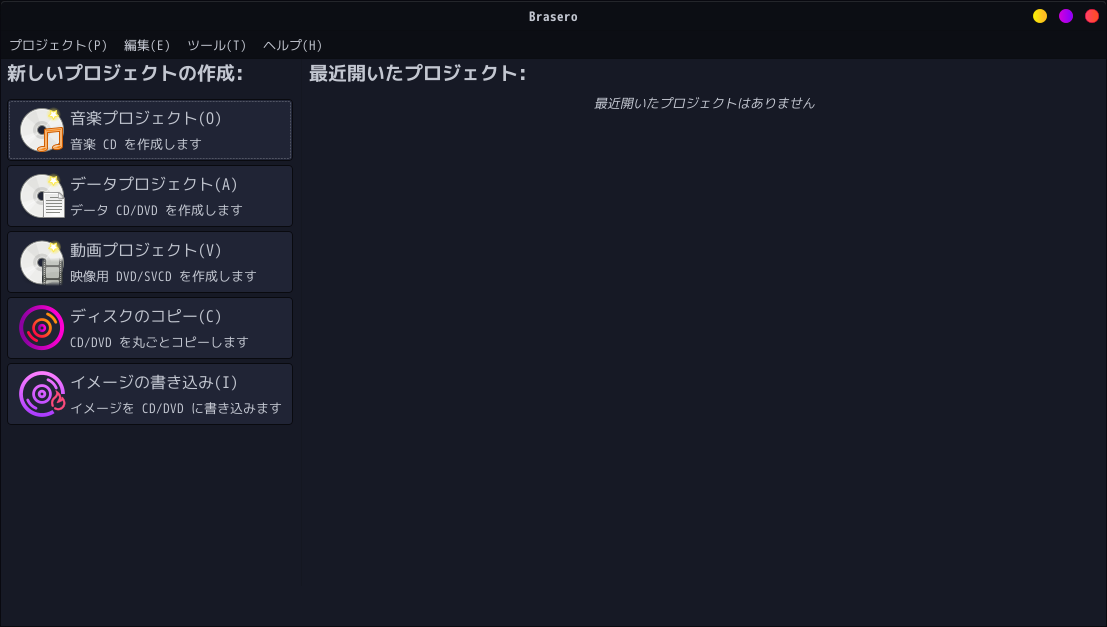Viewport: 1107px width, 627px height.
Task: Open the プロジェクト(P) menu
Action: pyautogui.click(x=58, y=45)
